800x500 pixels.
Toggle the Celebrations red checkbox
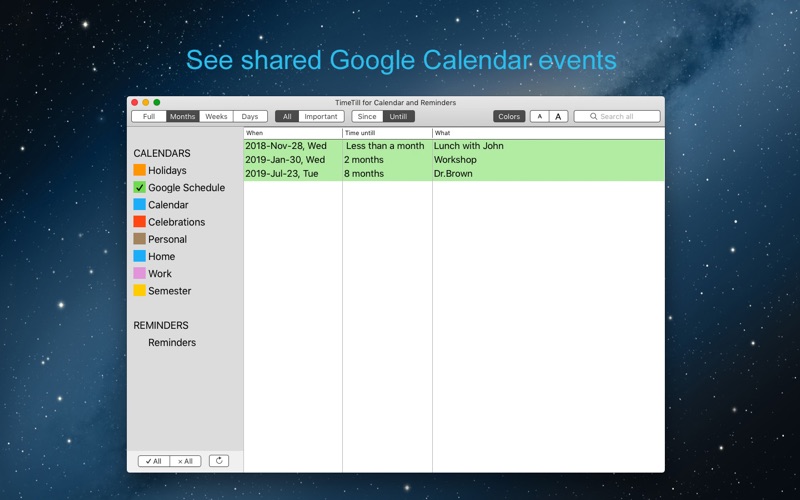coord(139,221)
